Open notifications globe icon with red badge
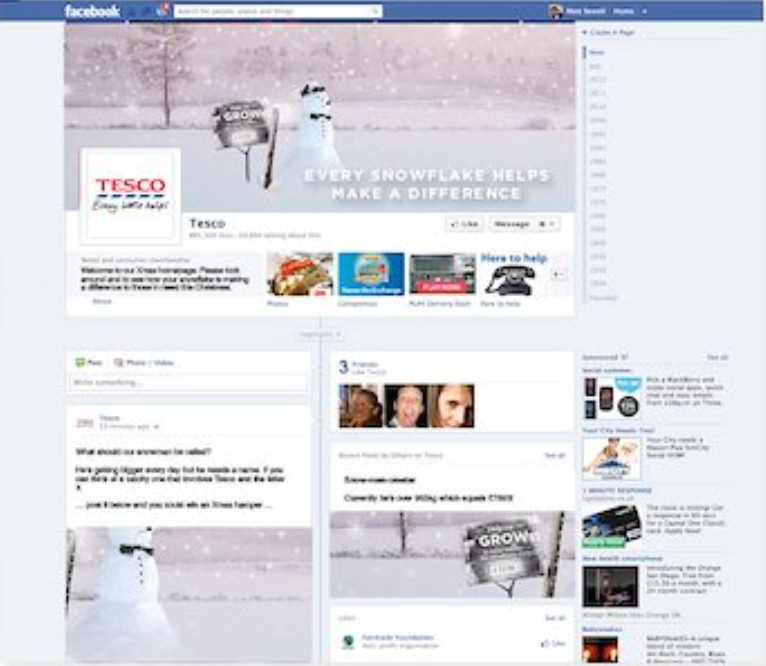The image size is (766, 666). (163, 10)
